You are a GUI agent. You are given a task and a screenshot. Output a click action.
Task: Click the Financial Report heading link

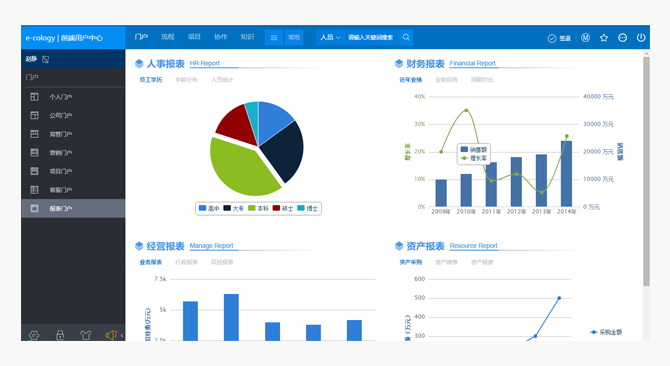point(473,63)
